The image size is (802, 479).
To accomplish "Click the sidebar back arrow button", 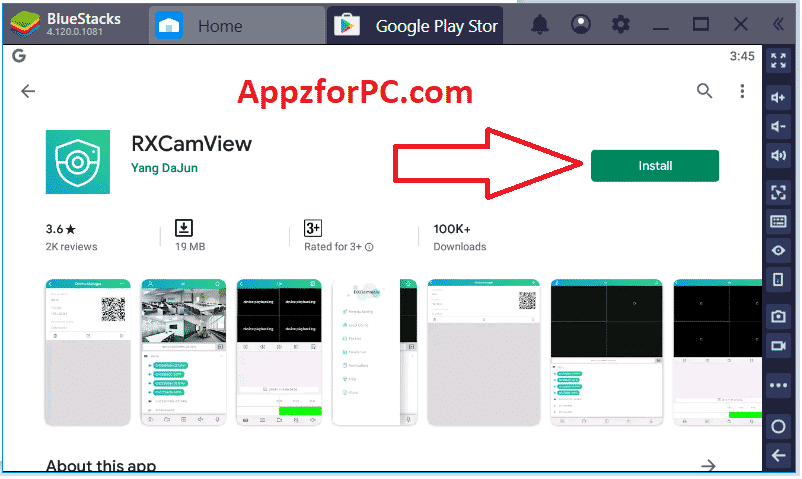I will (778, 455).
